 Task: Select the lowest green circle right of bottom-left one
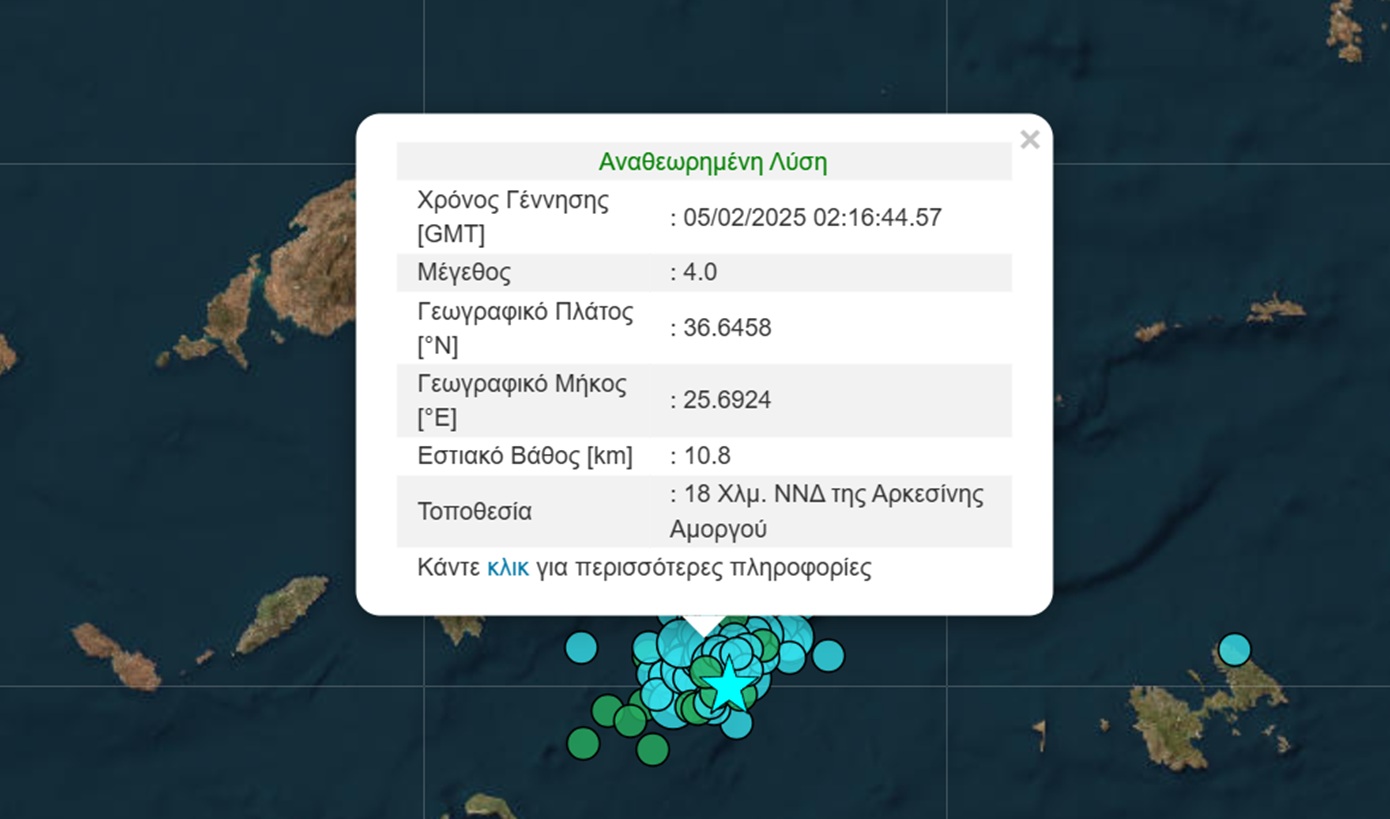[x=652, y=749]
